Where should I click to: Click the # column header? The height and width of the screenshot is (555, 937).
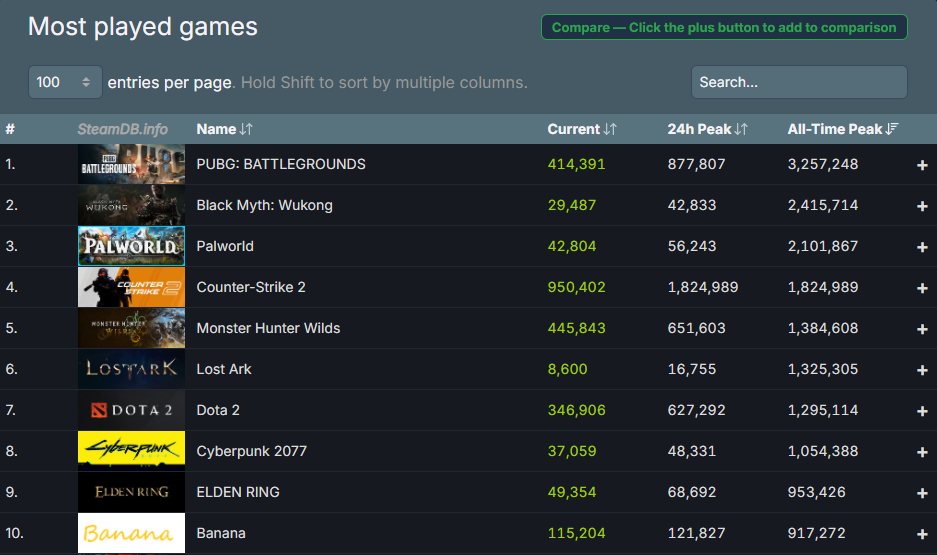[x=10, y=129]
